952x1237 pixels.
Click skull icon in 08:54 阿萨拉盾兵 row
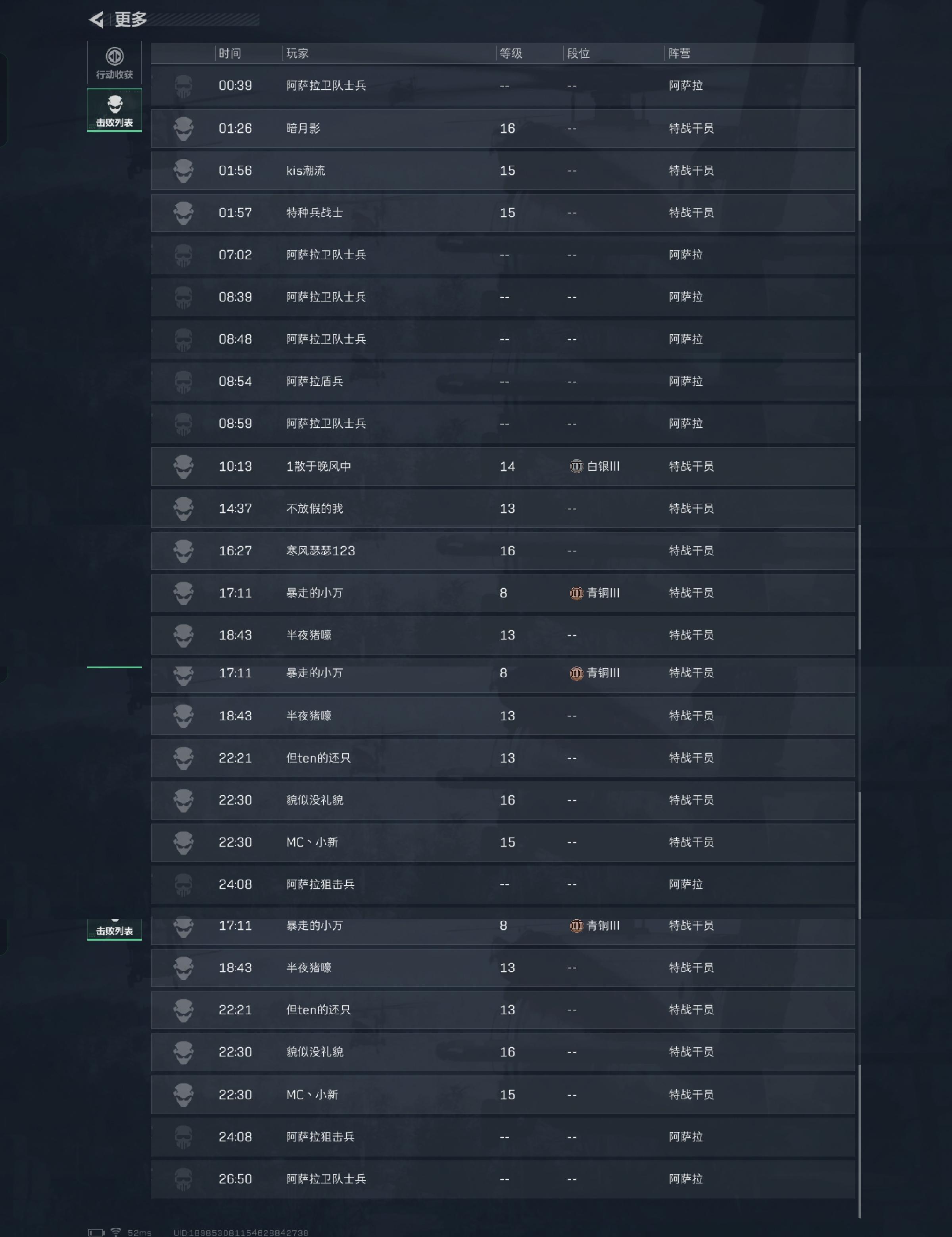[x=183, y=382]
